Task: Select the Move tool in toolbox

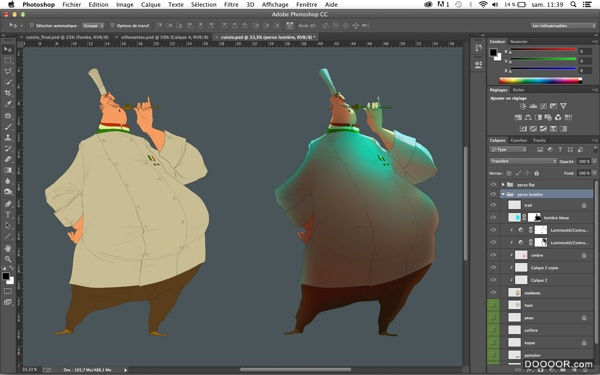Action: 8,49
